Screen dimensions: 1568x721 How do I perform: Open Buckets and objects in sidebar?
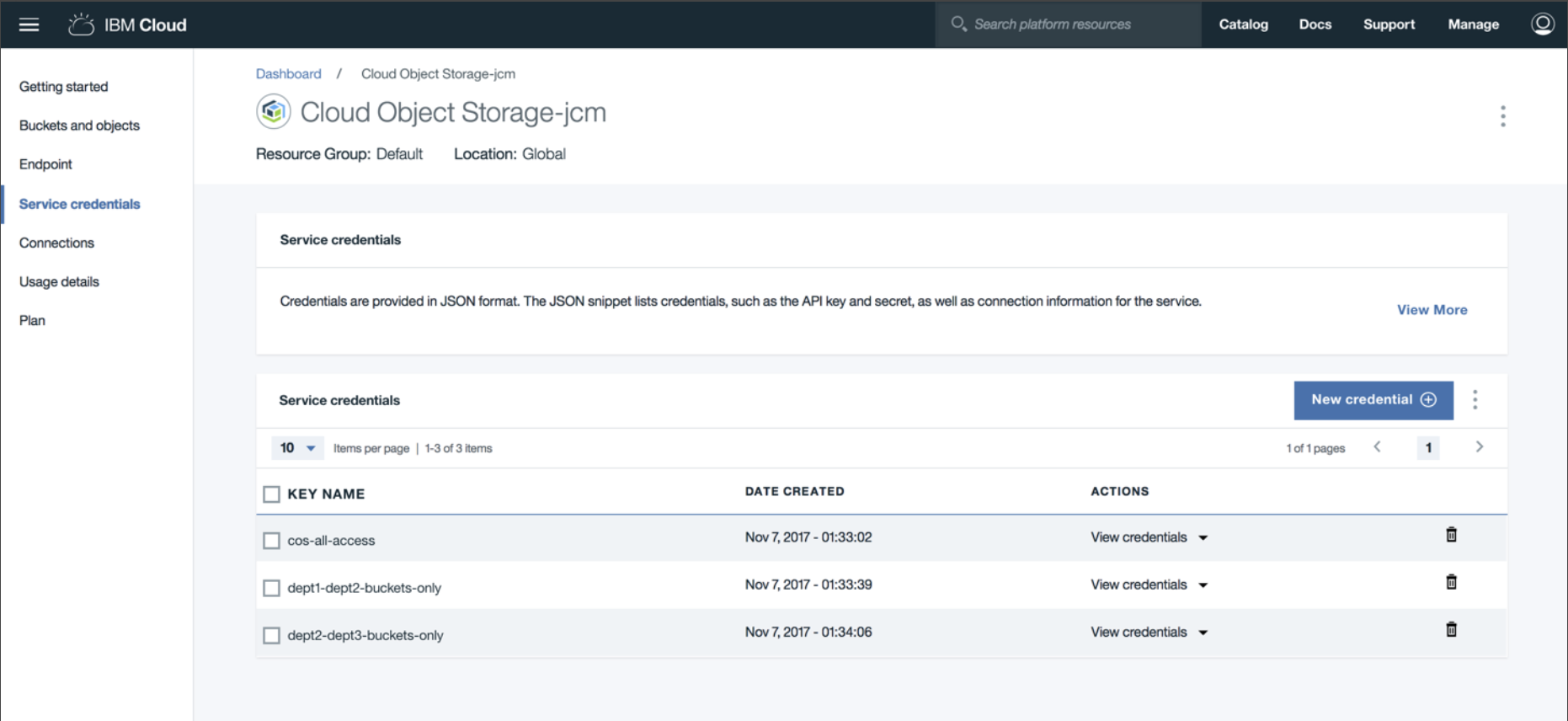coord(79,126)
